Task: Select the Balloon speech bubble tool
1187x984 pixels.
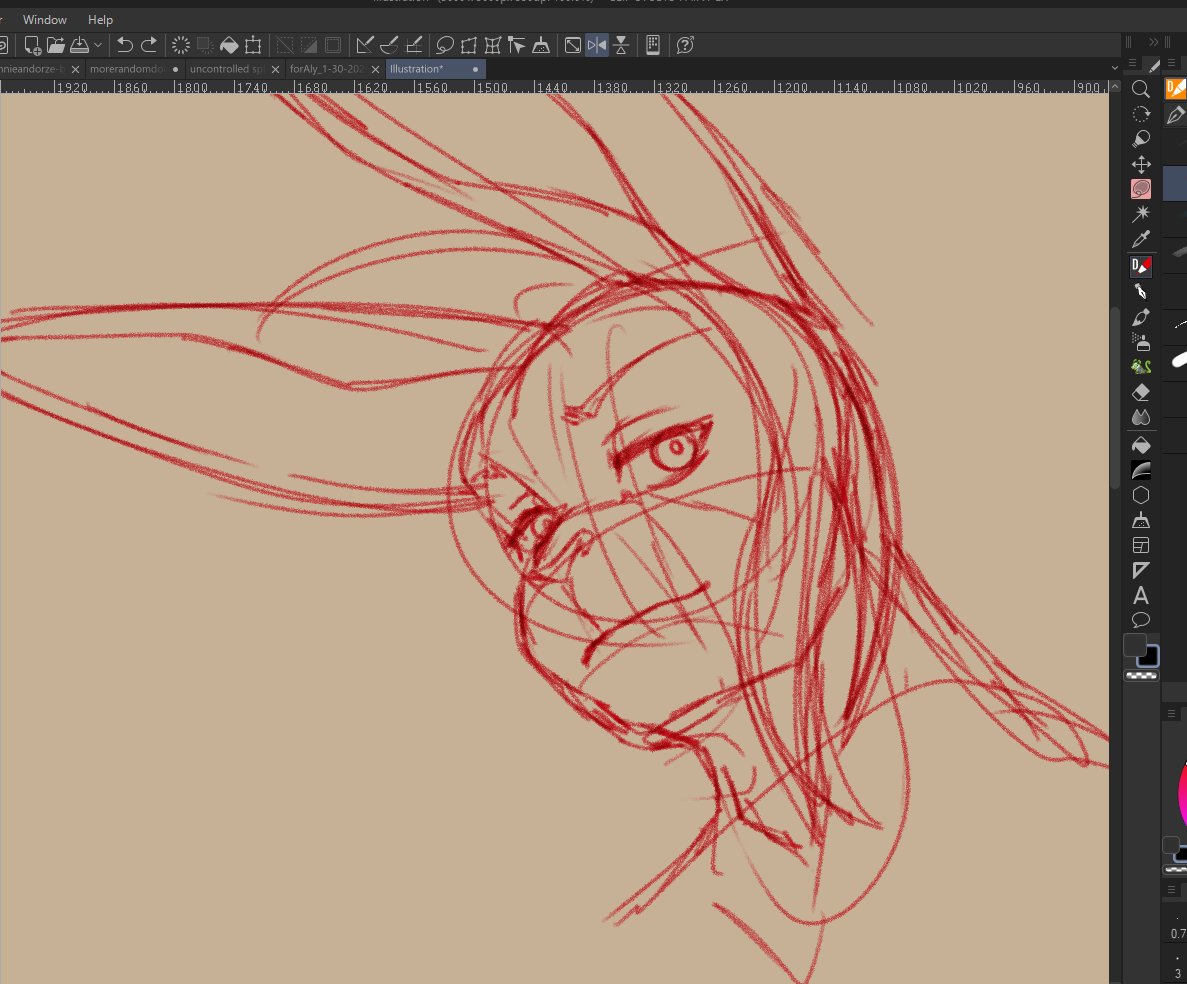Action: [1141, 620]
